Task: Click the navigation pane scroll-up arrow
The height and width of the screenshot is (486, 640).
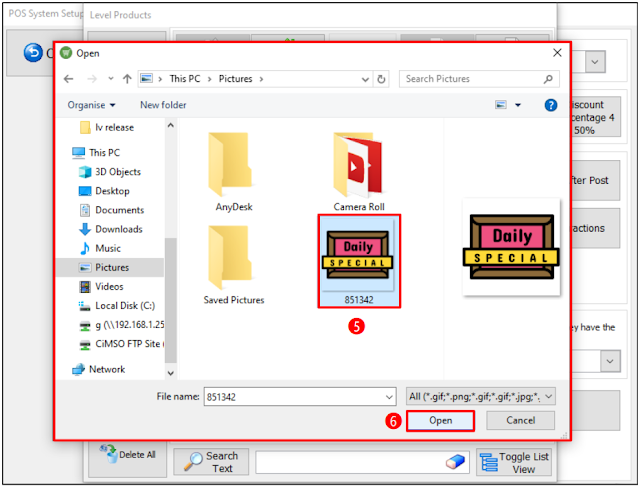Action: click(x=171, y=126)
